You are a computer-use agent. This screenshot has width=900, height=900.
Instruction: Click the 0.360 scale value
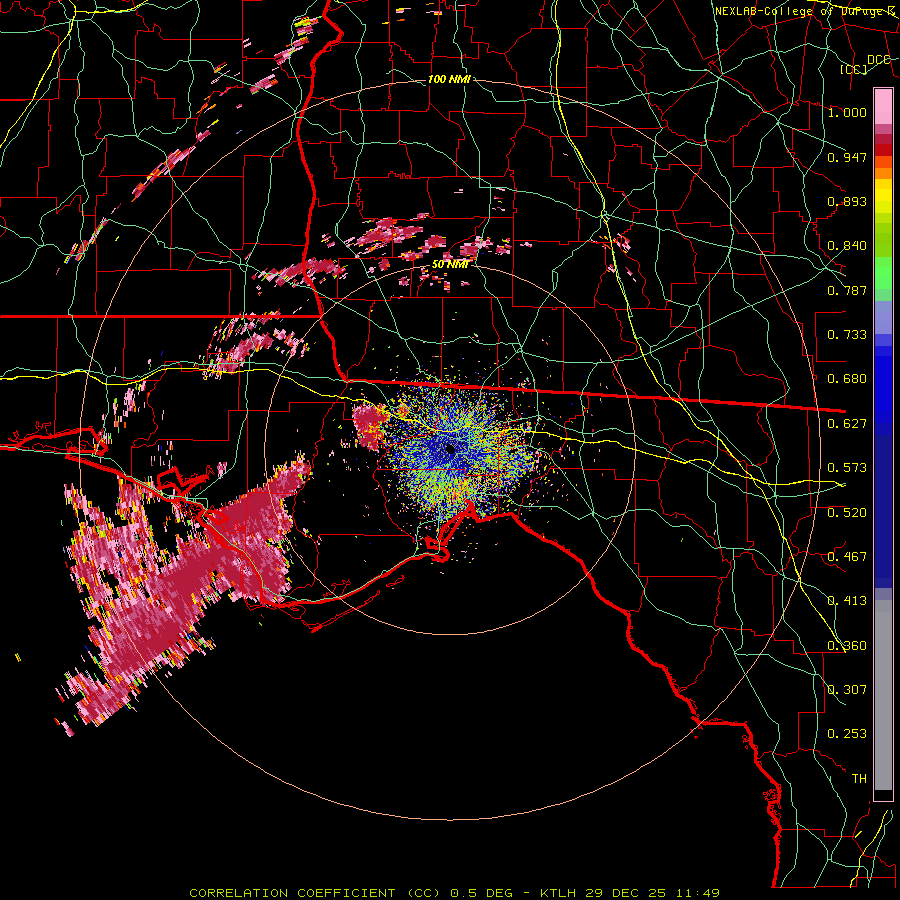point(847,645)
